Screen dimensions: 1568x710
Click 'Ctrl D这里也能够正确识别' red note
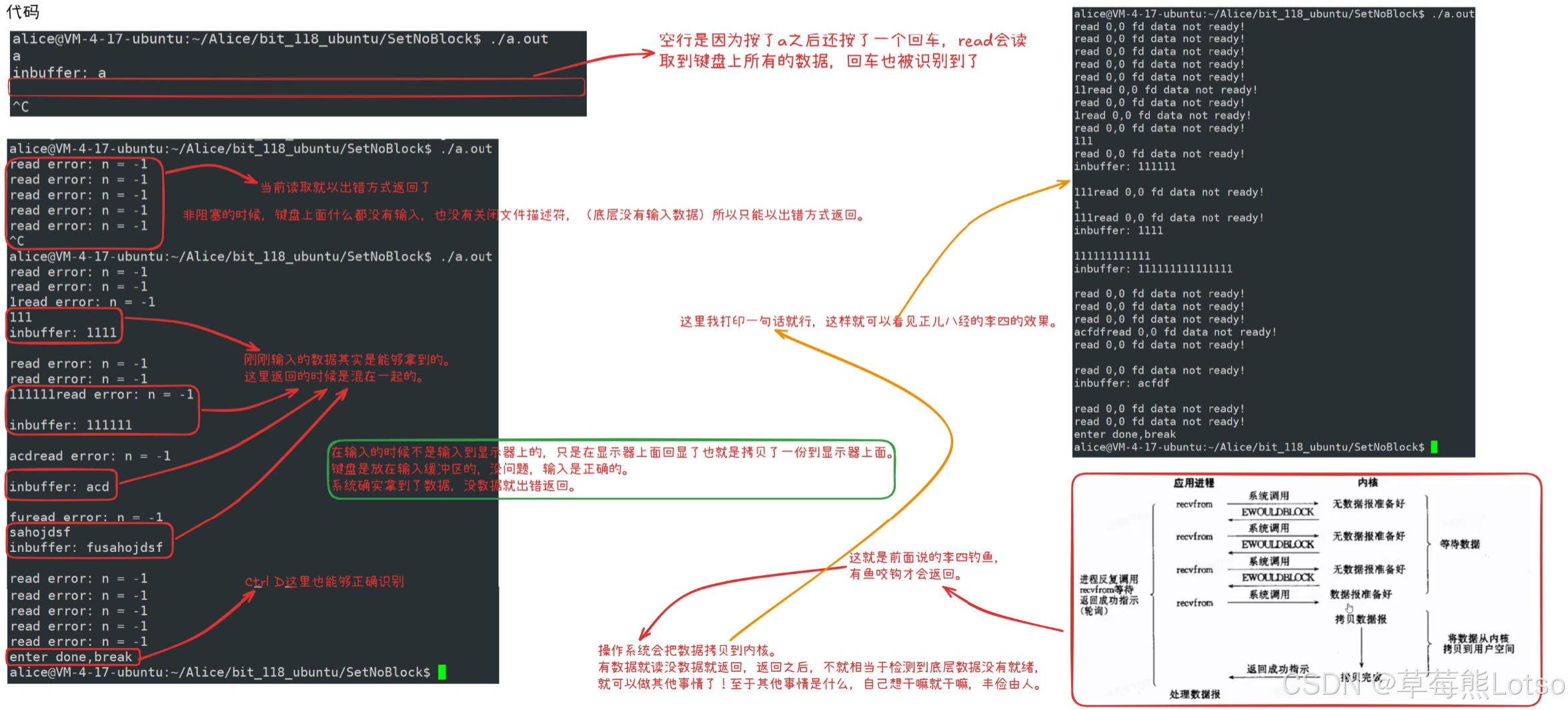324,581
